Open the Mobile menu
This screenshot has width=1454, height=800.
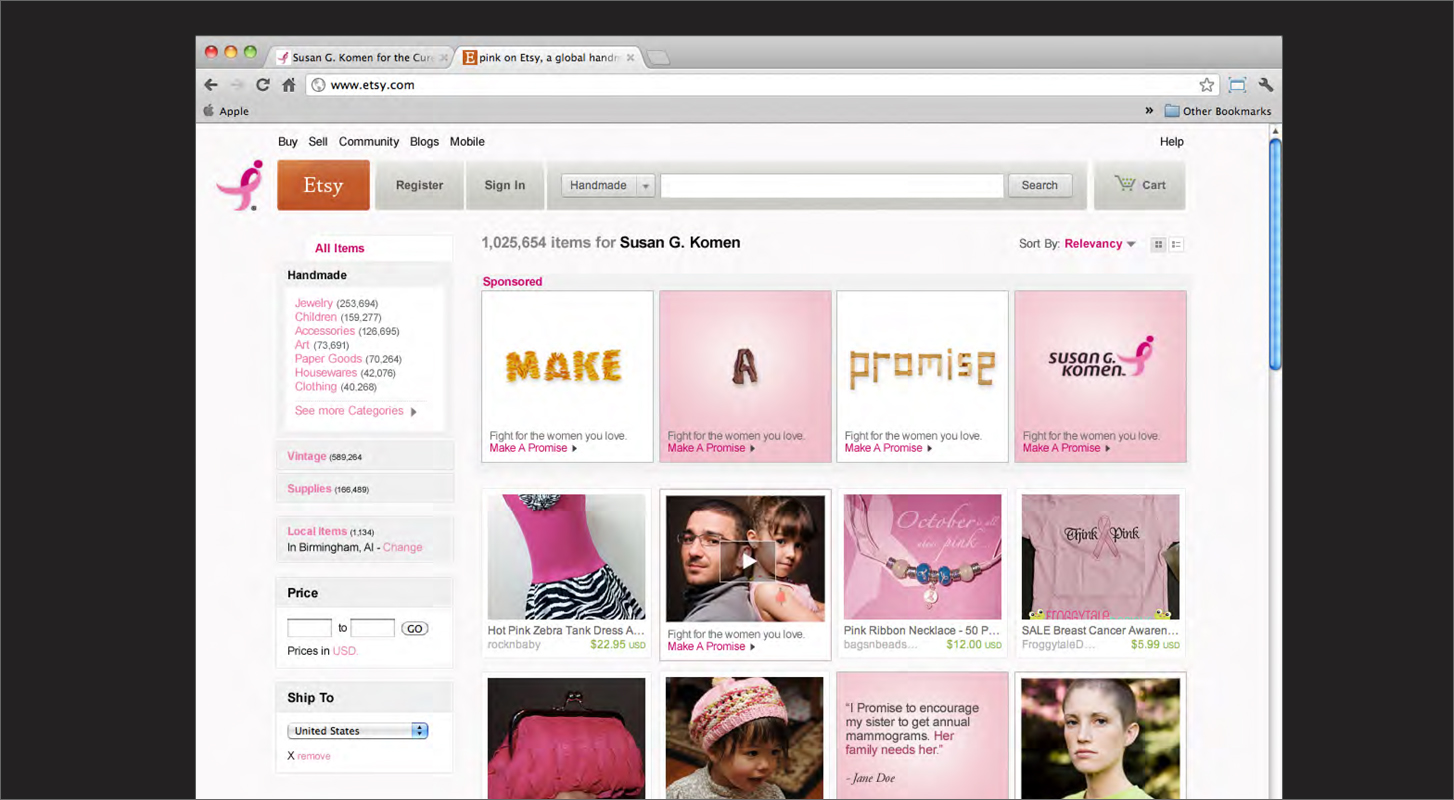click(x=467, y=142)
